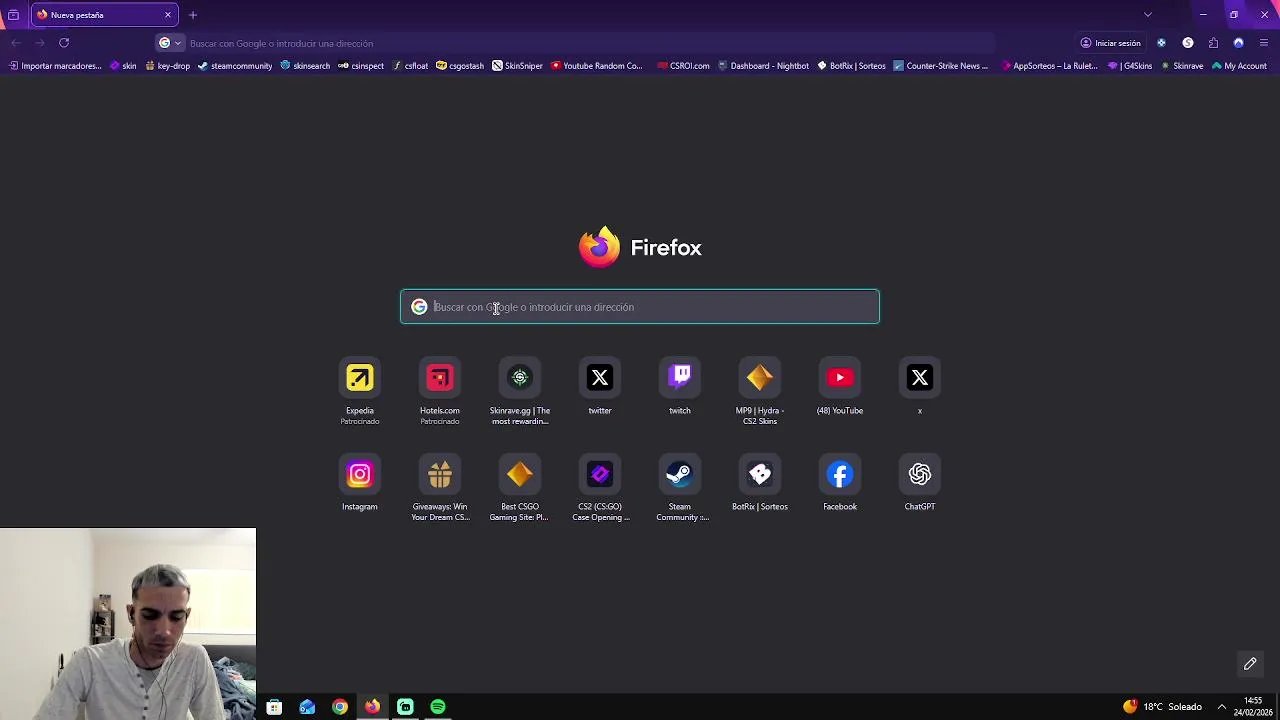Open the csinspect bookmark
Screen dimensions: 1280x720
coord(361,66)
